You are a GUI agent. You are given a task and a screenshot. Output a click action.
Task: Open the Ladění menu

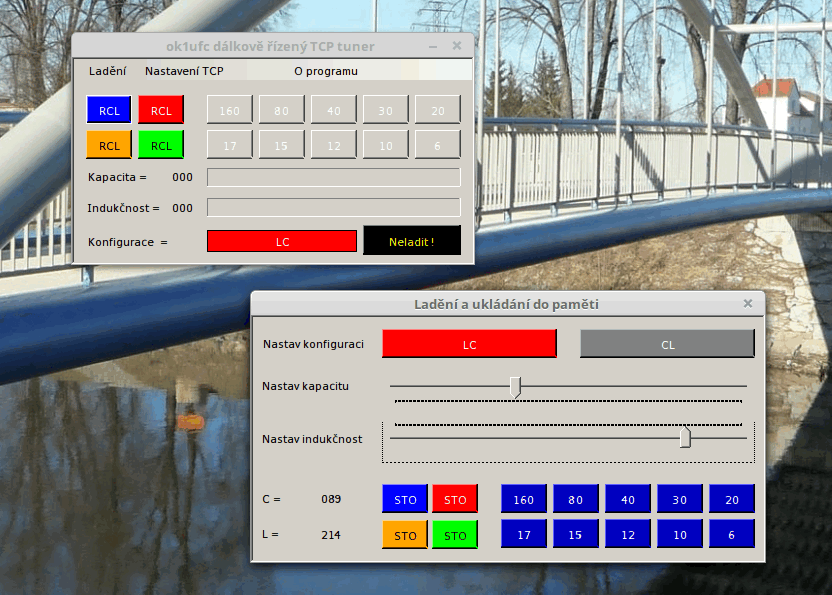[x=107, y=71]
